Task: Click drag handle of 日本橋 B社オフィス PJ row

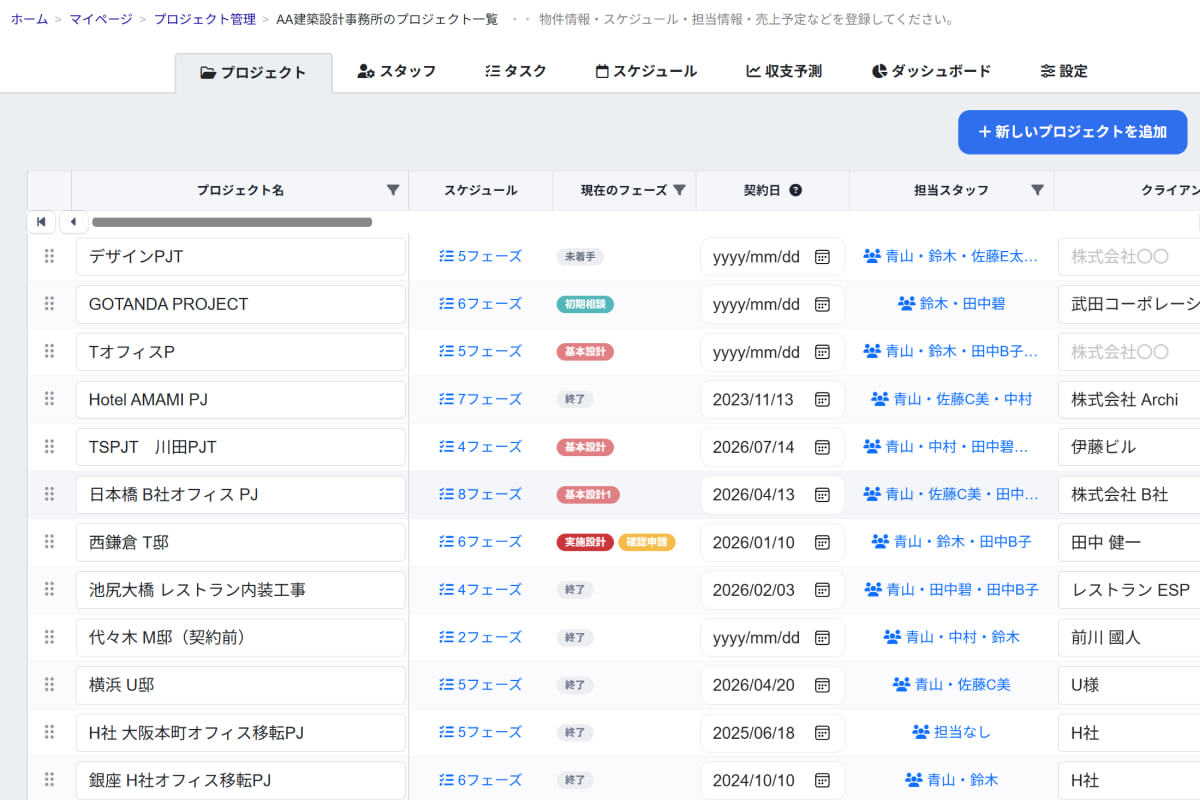Action: tap(49, 493)
